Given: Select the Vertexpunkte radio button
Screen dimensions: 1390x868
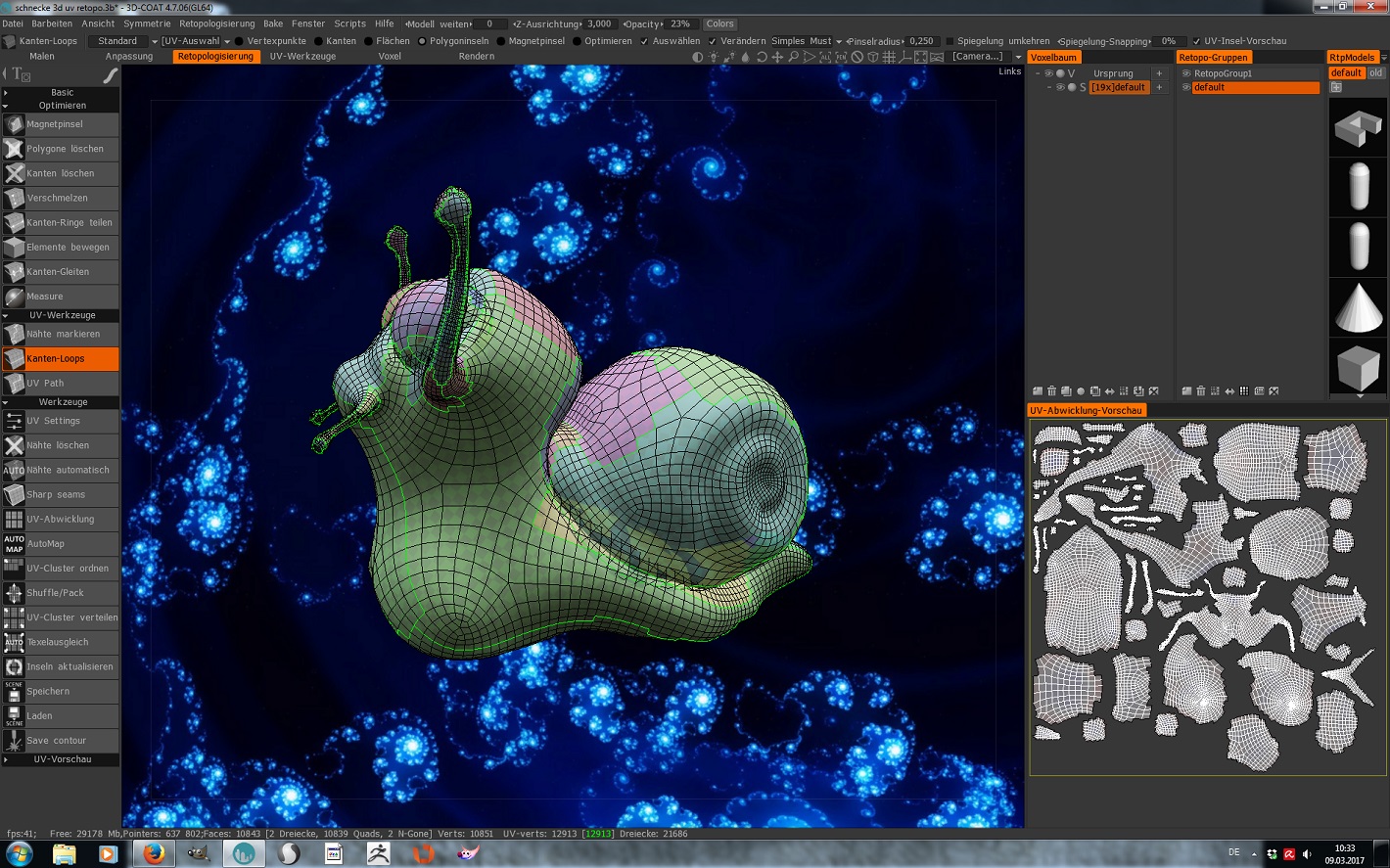Looking at the screenshot, I should [x=240, y=41].
